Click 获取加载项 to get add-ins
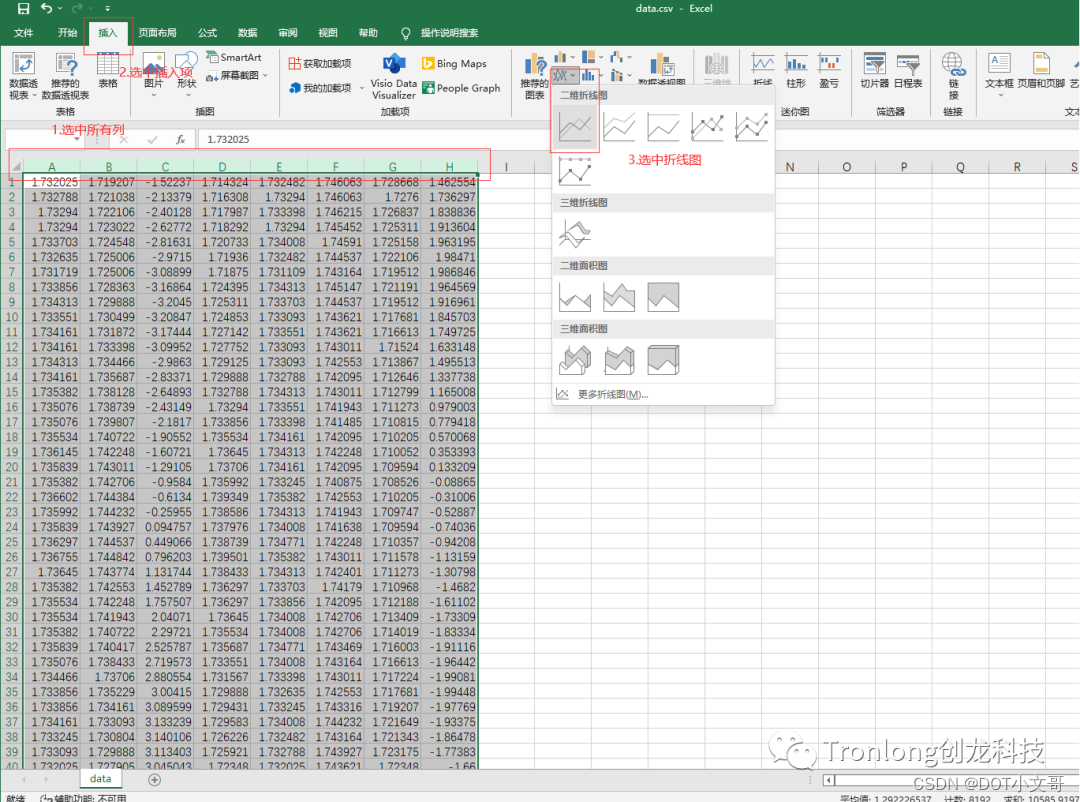 [x=320, y=63]
